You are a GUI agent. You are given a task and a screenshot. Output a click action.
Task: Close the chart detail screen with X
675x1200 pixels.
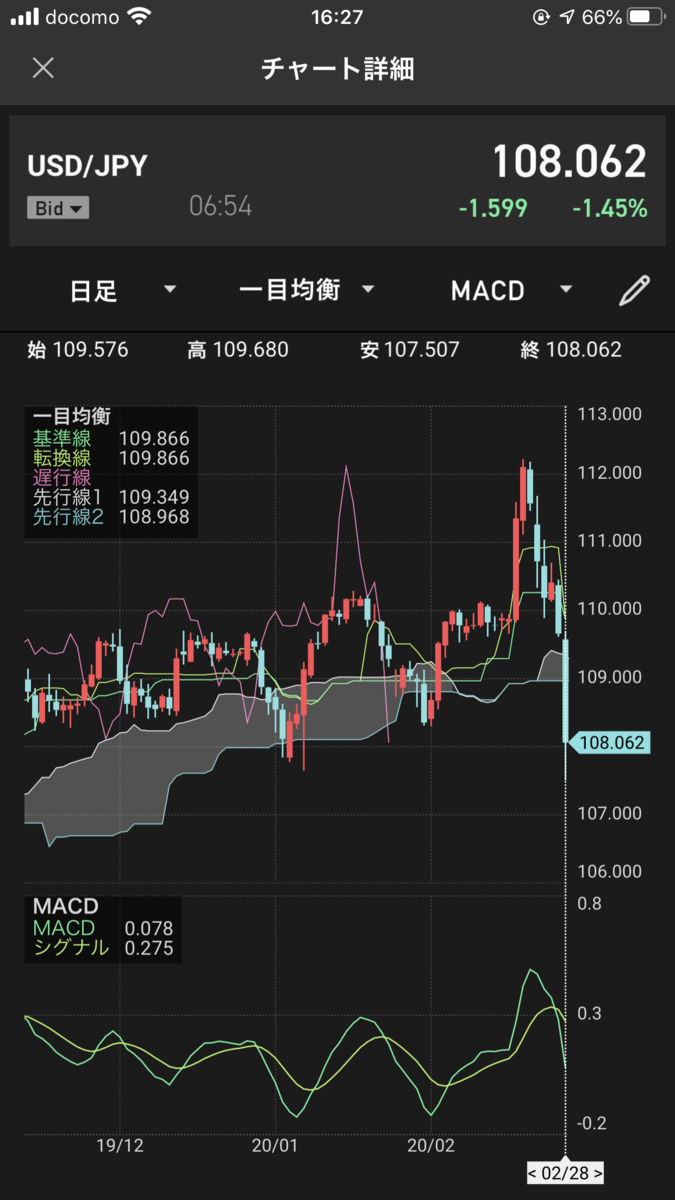pos(43,68)
